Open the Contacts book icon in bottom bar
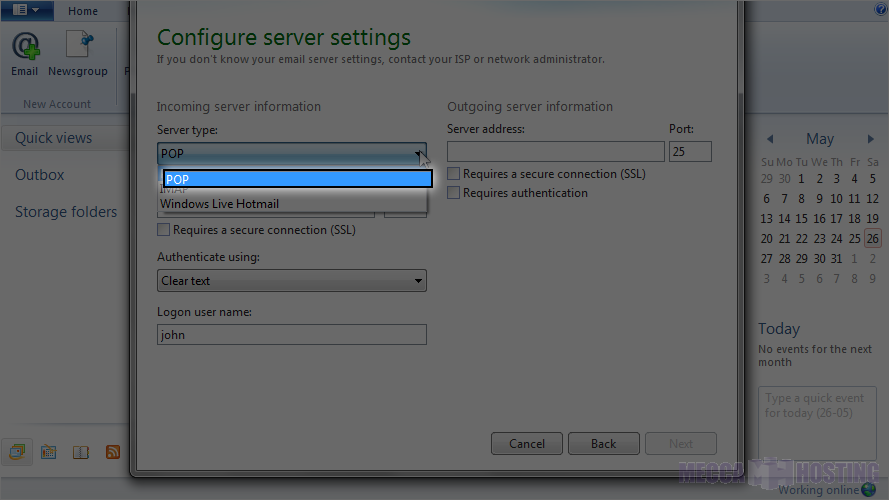 [x=81, y=452]
